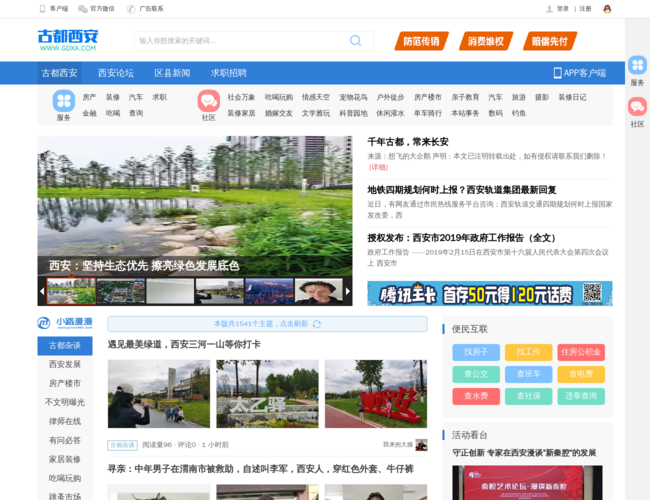Open the QQ penguin login icon
Viewport: 650px width, 500px height.
pos(607,9)
